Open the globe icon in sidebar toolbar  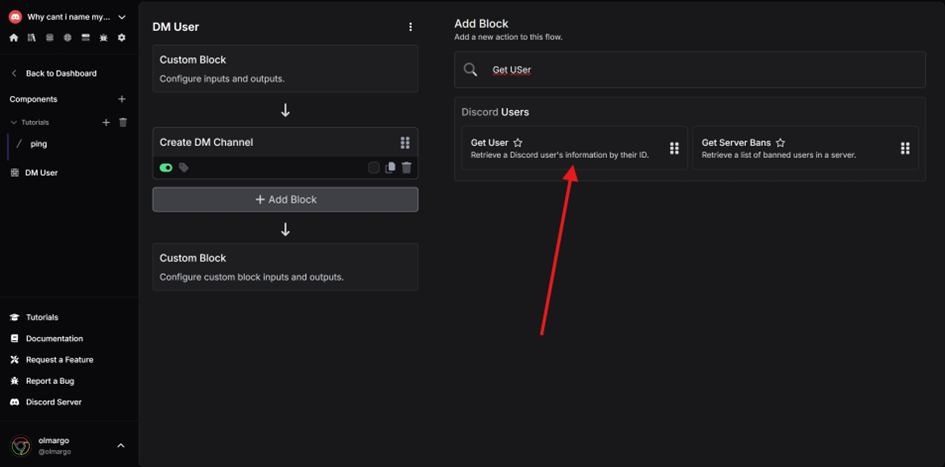pos(68,37)
